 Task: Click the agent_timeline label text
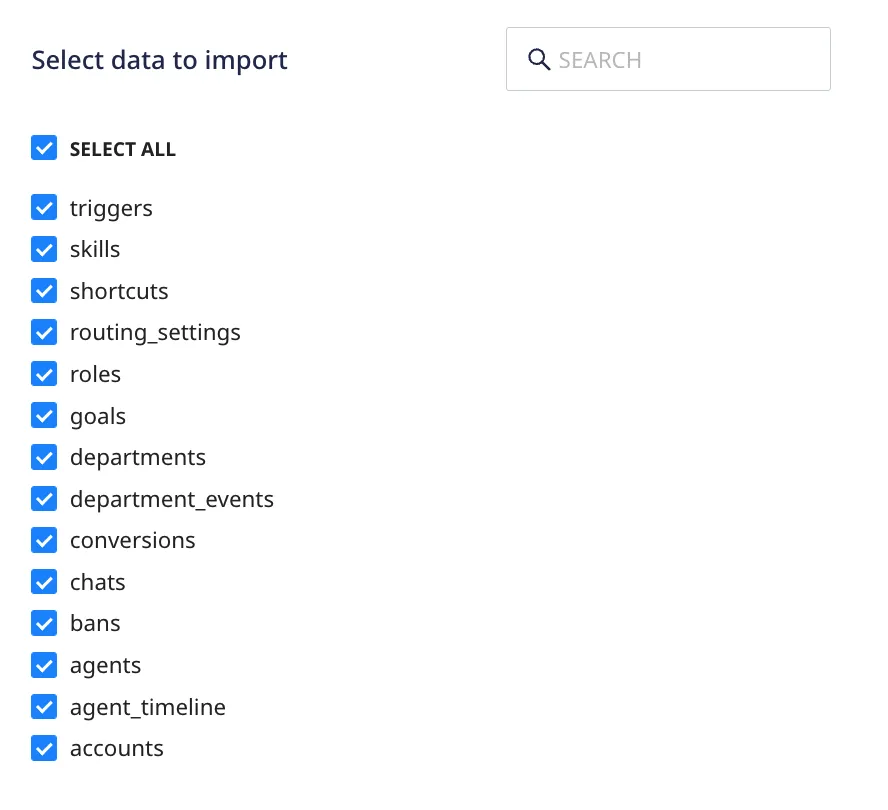[148, 707]
